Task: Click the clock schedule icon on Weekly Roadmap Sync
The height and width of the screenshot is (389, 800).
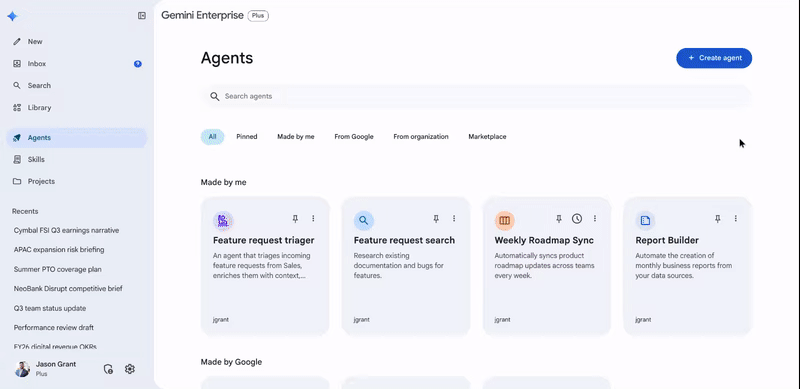Action: coord(577,218)
